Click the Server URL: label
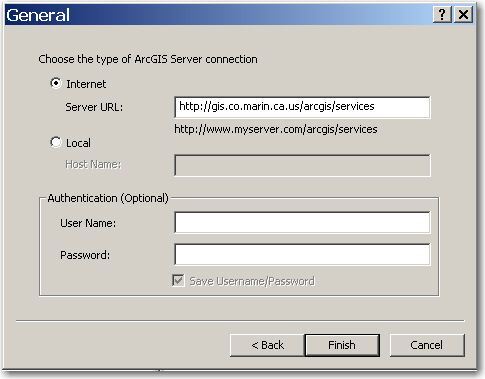This screenshot has width=485, height=379. coord(94,107)
